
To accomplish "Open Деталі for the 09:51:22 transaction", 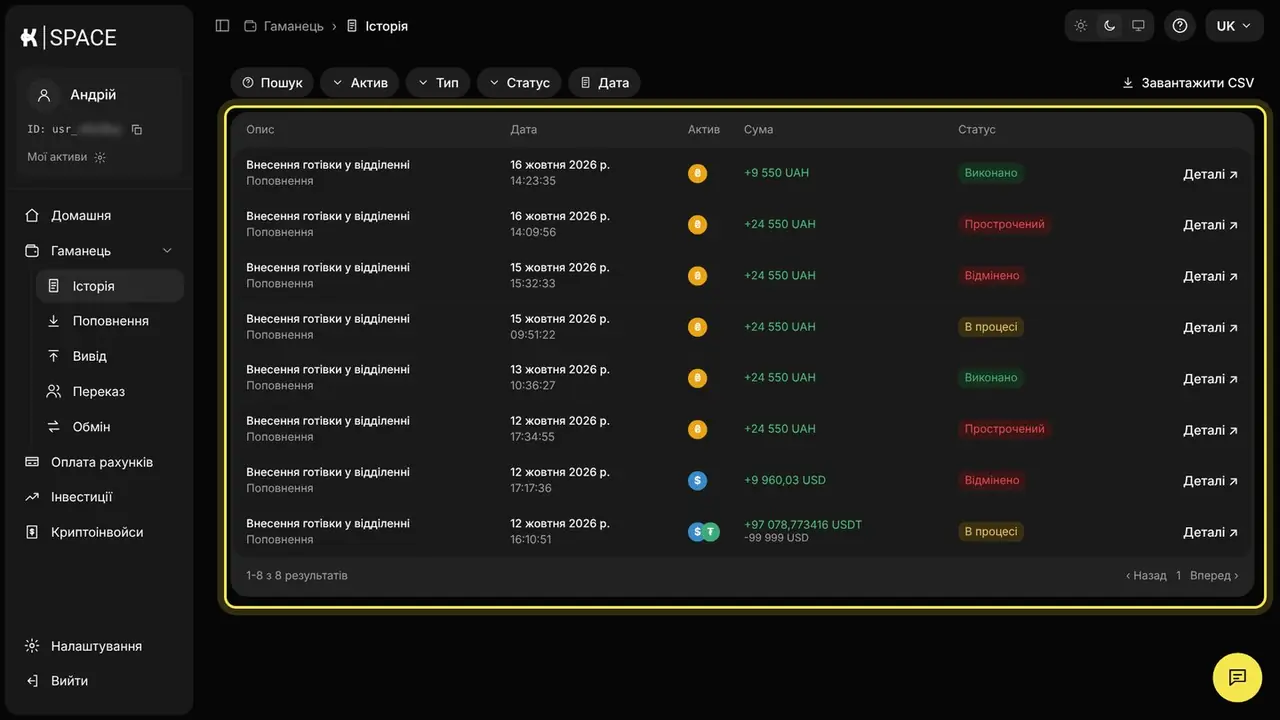I will (x=1211, y=327).
